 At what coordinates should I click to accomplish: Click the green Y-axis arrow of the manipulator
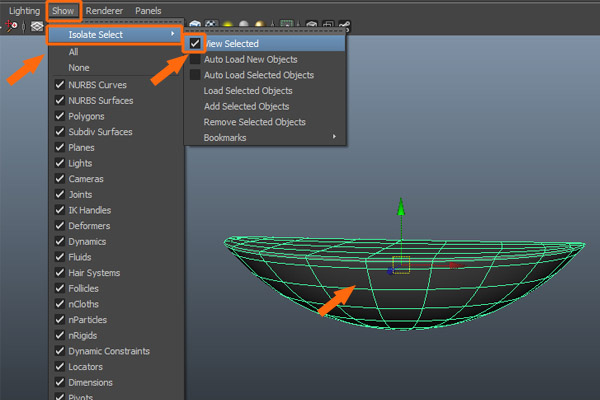(x=401, y=207)
